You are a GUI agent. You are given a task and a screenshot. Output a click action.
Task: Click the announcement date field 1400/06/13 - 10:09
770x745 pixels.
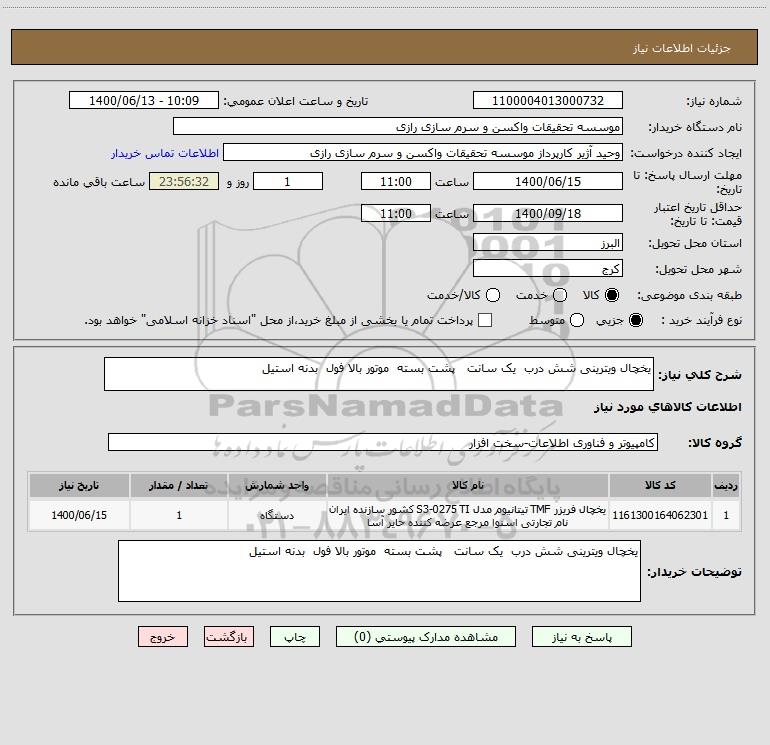(144, 101)
